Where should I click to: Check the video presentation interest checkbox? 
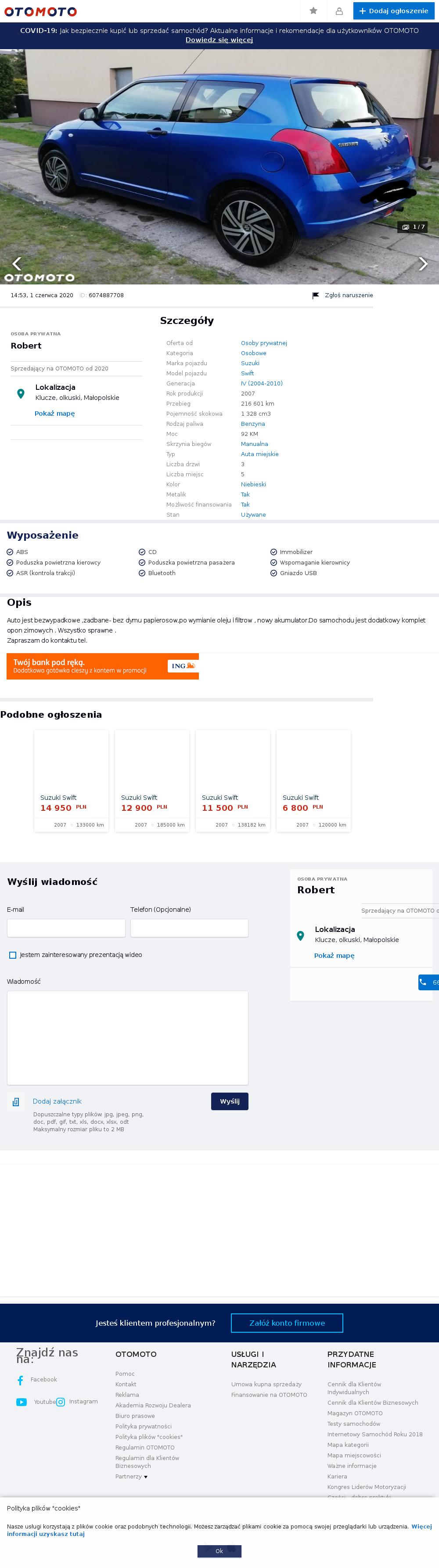pyautogui.click(x=13, y=955)
